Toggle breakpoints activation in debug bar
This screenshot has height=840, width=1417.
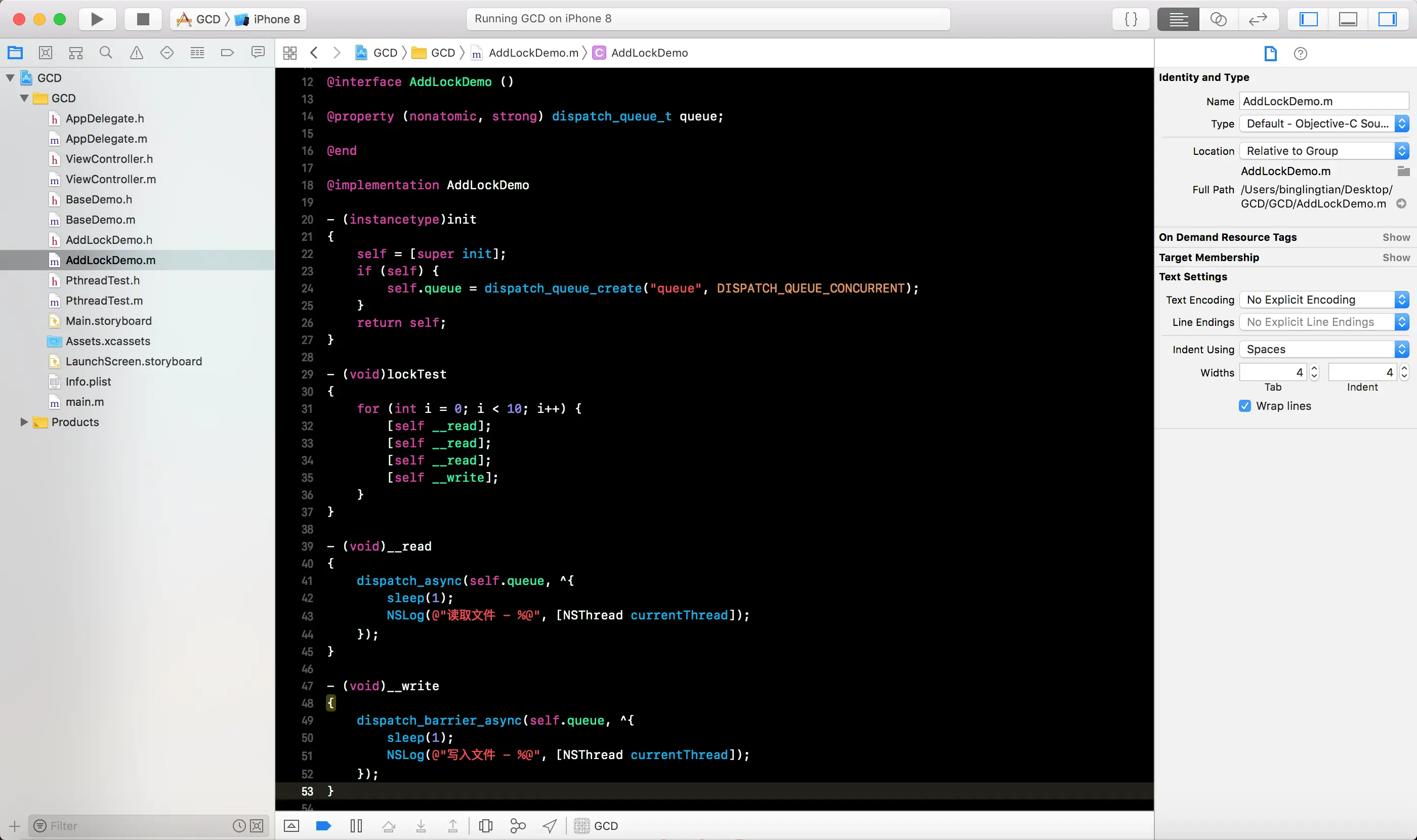tap(323, 826)
